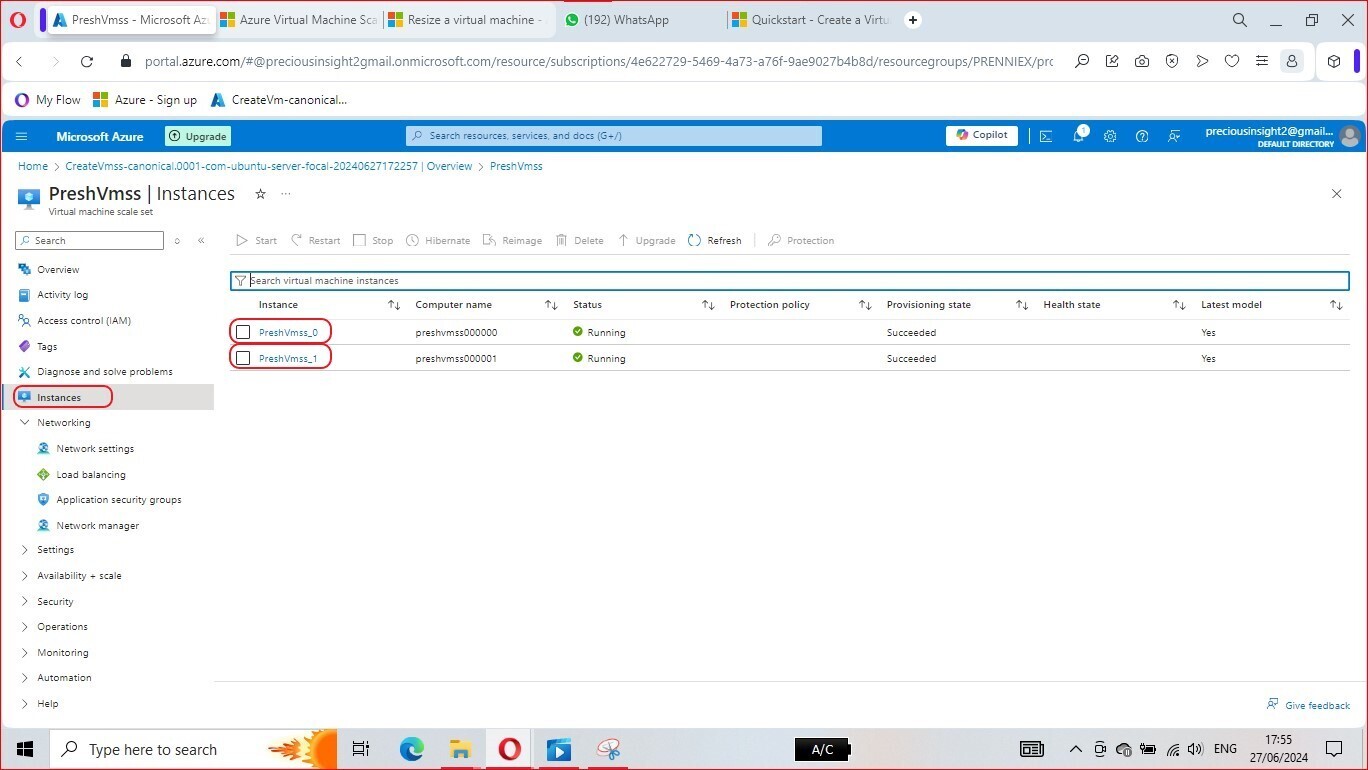Sort instances by the Status column arrows
Screen dimensions: 1368x770
[708, 305]
